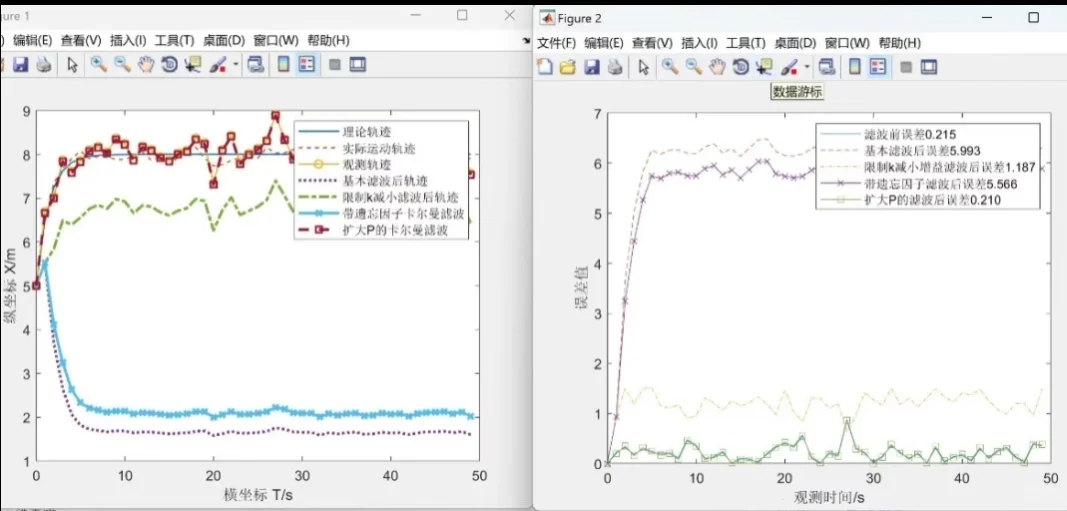Click dock arrow at Figure 1 menu bar end

click(527, 41)
